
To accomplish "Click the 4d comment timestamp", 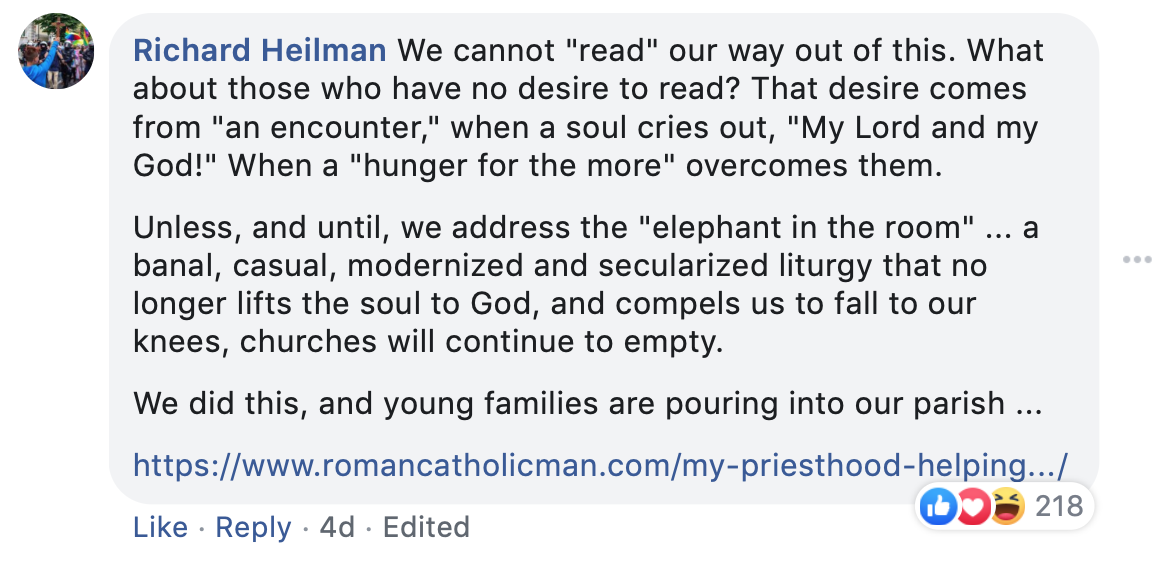I will (337, 527).
